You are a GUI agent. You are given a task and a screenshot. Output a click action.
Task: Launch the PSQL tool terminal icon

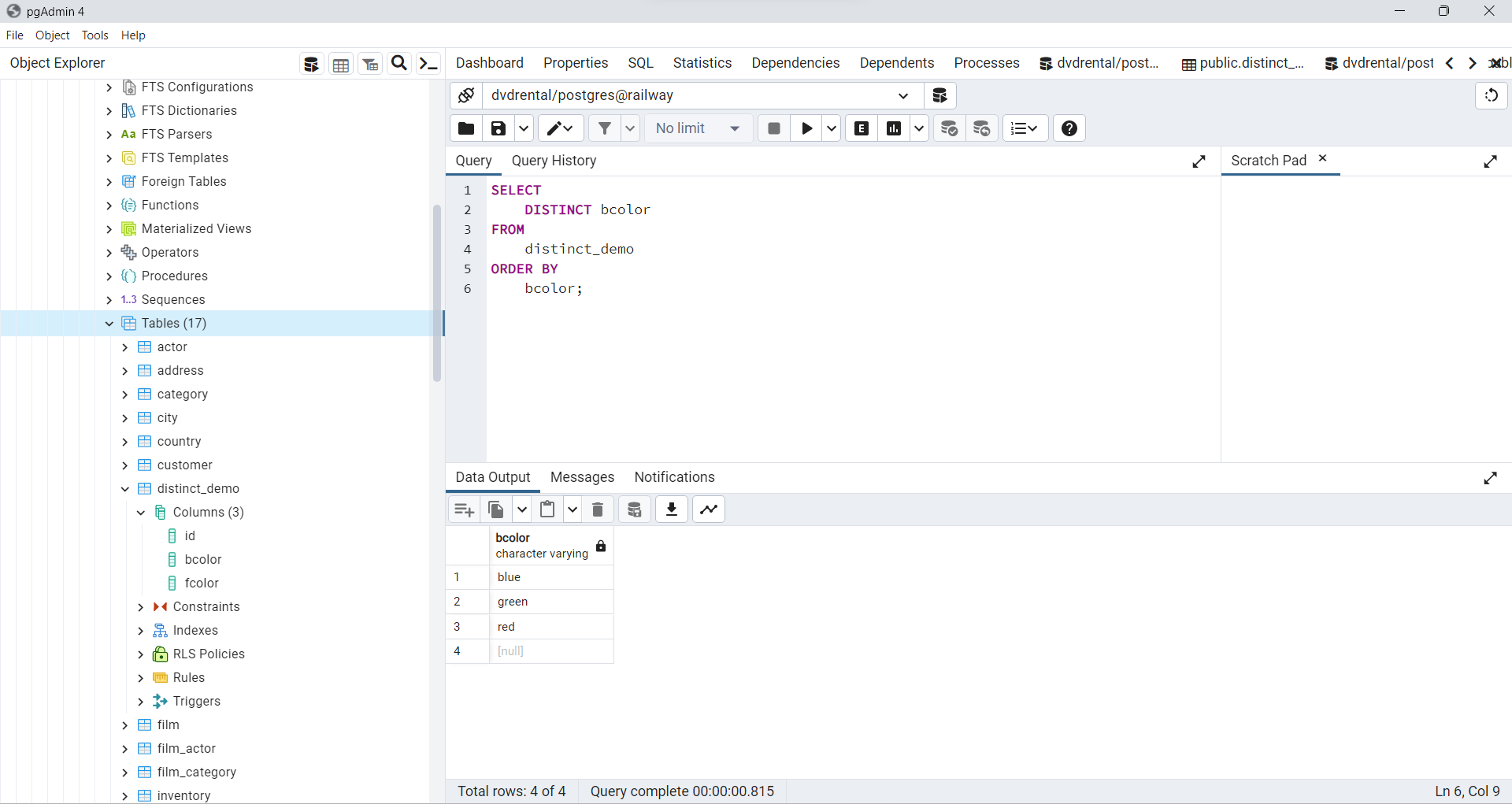tap(428, 64)
